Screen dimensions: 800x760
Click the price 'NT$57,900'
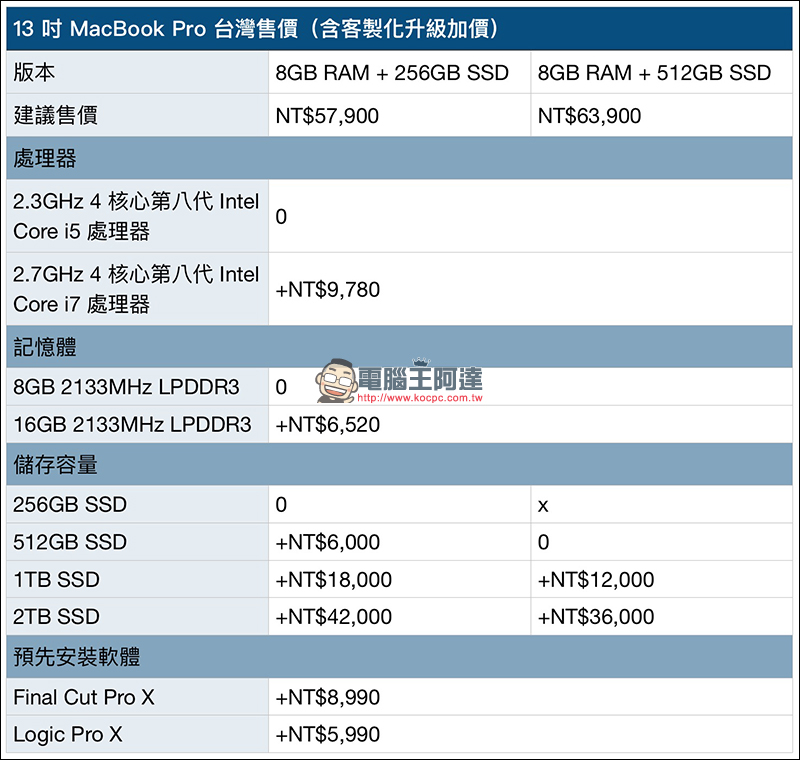[x=327, y=116]
